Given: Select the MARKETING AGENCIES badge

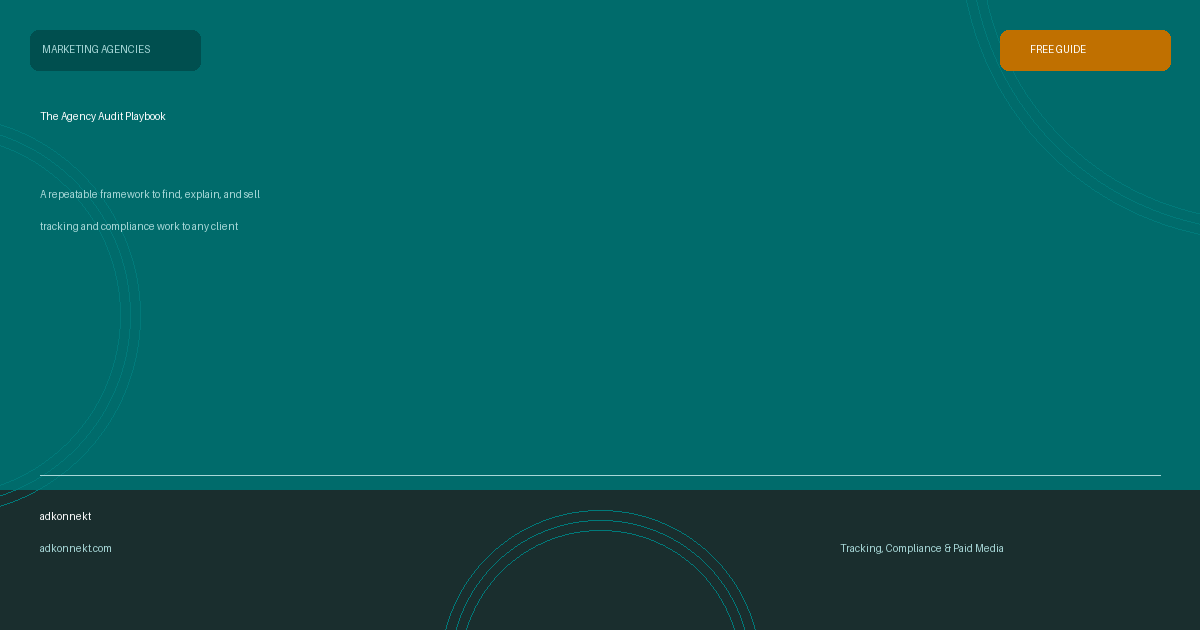Looking at the screenshot, I should point(115,50).
